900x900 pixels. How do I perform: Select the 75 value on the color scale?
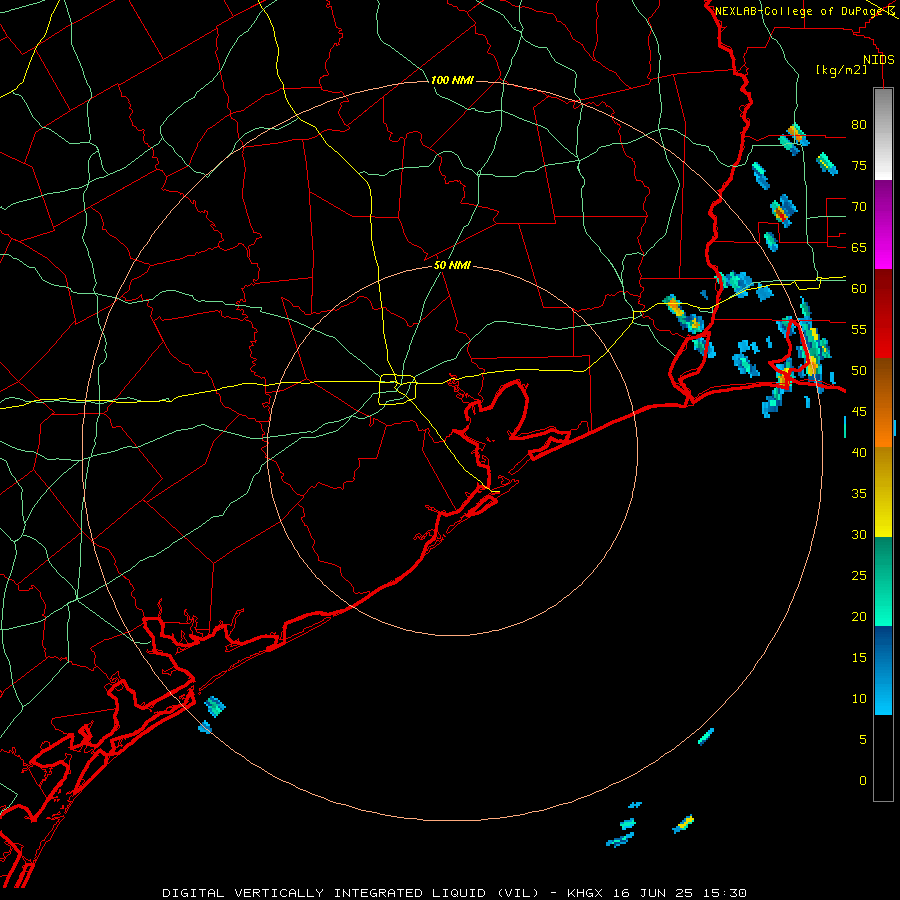tap(859, 165)
